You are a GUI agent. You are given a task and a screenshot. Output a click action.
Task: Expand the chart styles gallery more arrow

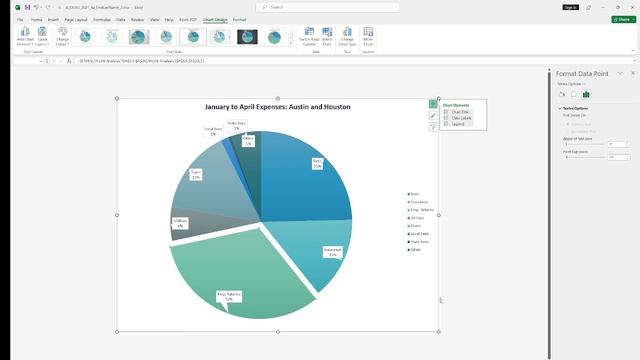[291, 43]
